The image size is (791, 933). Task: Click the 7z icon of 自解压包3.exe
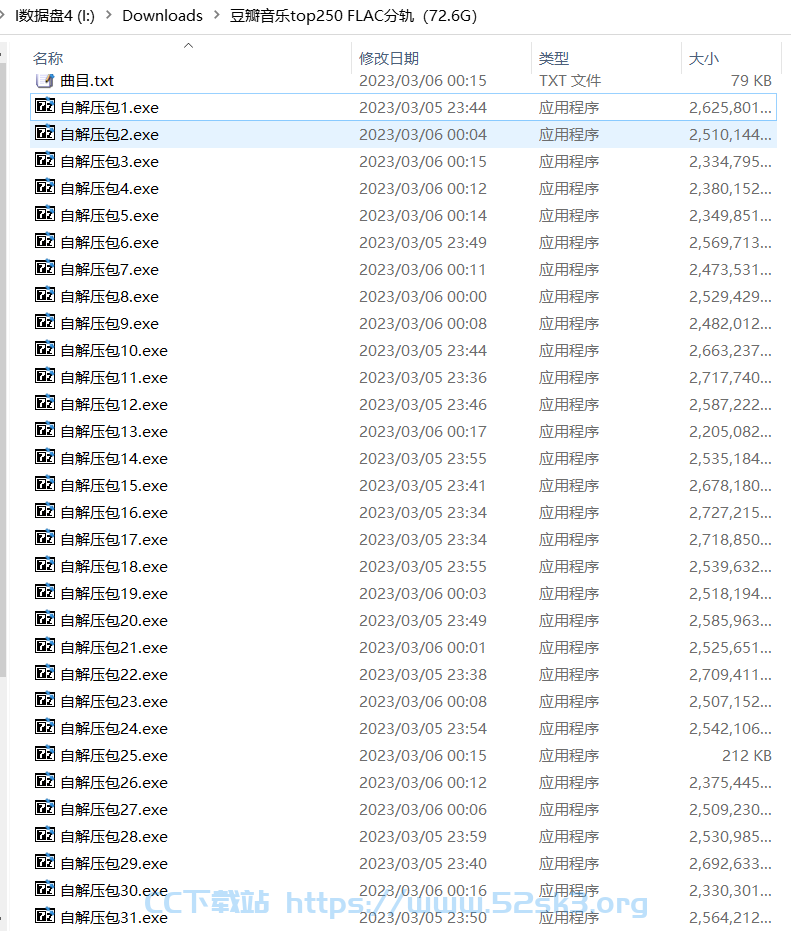point(45,161)
